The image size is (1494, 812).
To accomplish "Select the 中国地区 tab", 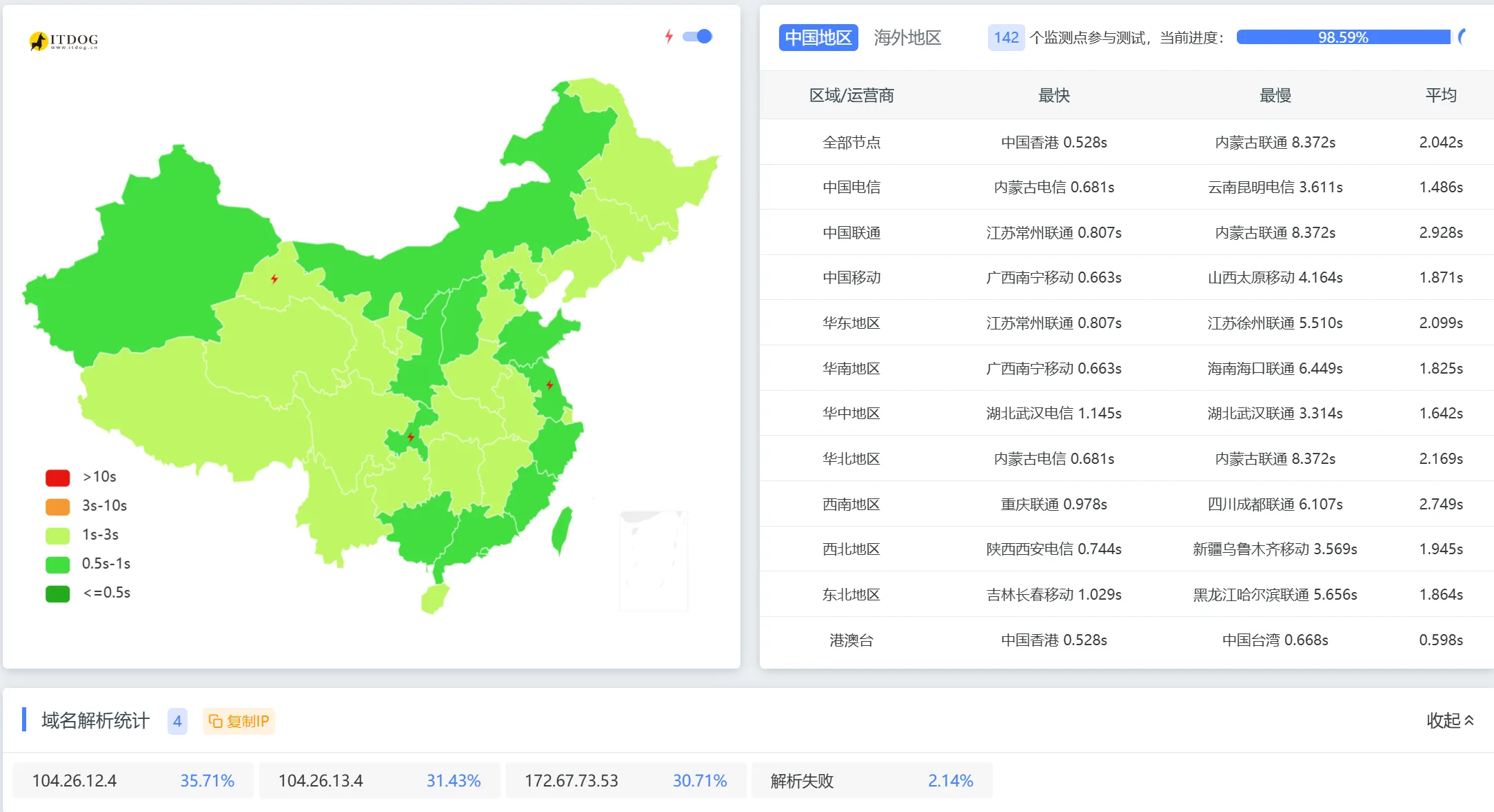I will click(818, 37).
